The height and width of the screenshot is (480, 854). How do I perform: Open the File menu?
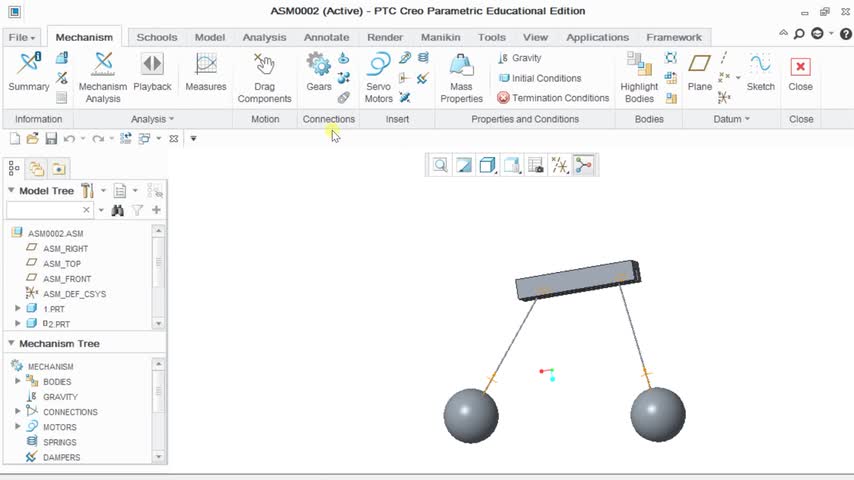pos(22,37)
